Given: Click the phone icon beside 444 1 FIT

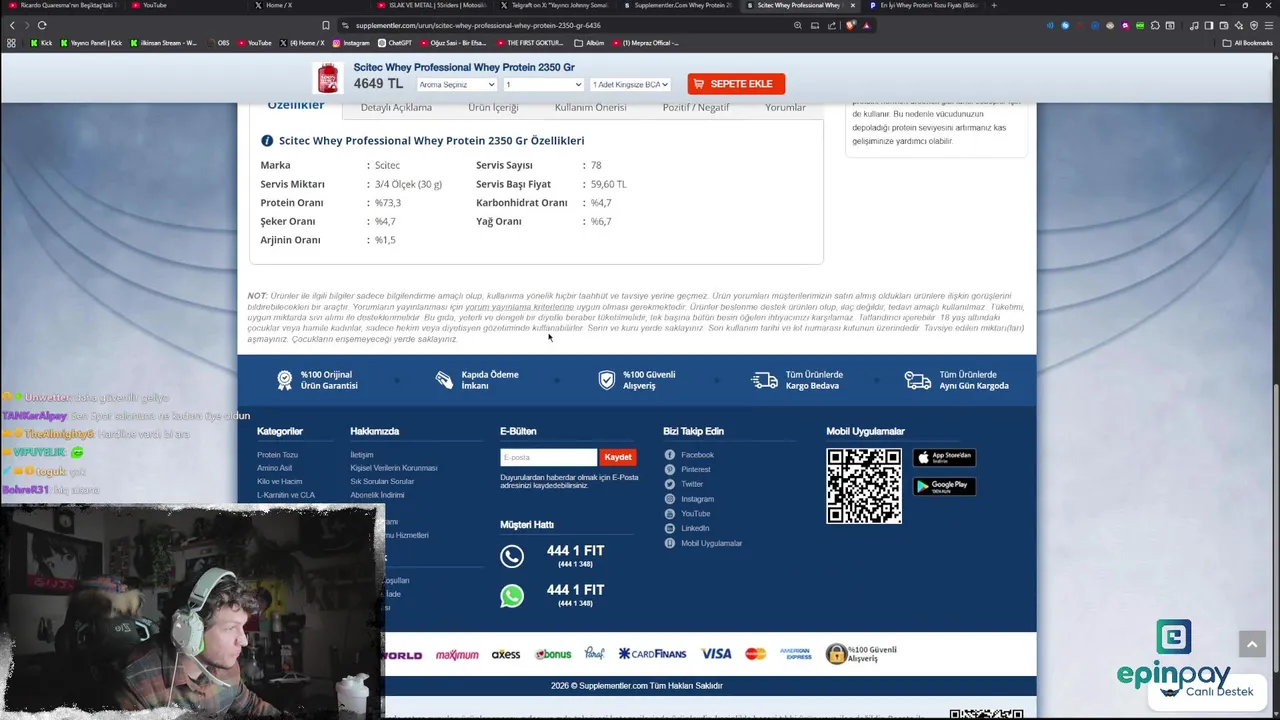Looking at the screenshot, I should pyautogui.click(x=512, y=557).
